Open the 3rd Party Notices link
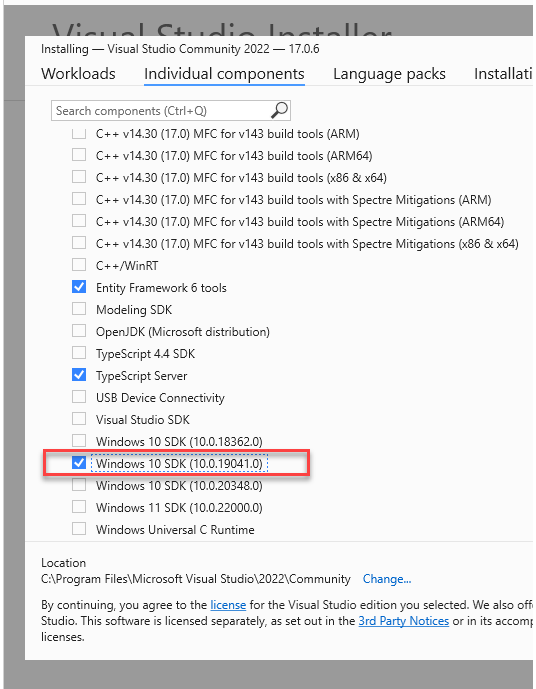 click(404, 621)
